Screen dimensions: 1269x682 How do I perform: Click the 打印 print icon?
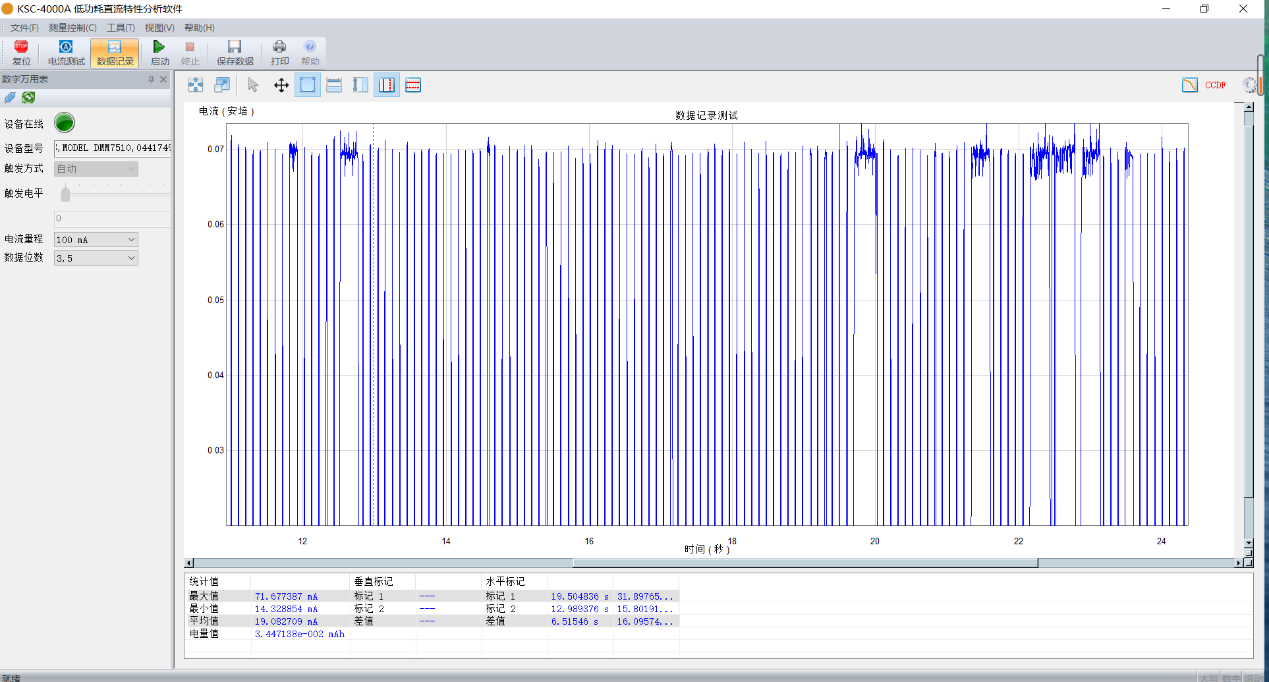pos(280,48)
